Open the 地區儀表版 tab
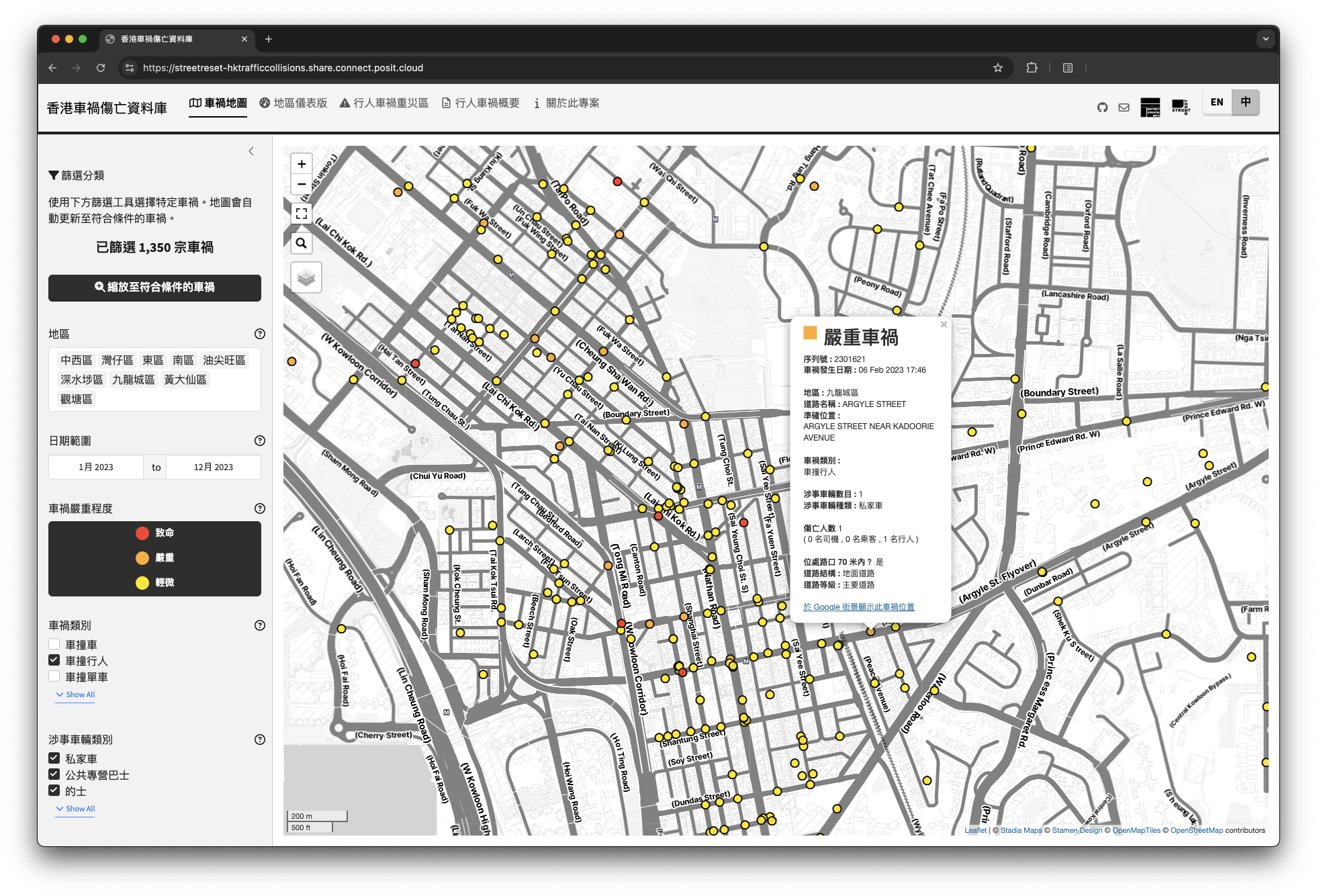Image resolution: width=1317 pixels, height=896 pixels. click(293, 103)
